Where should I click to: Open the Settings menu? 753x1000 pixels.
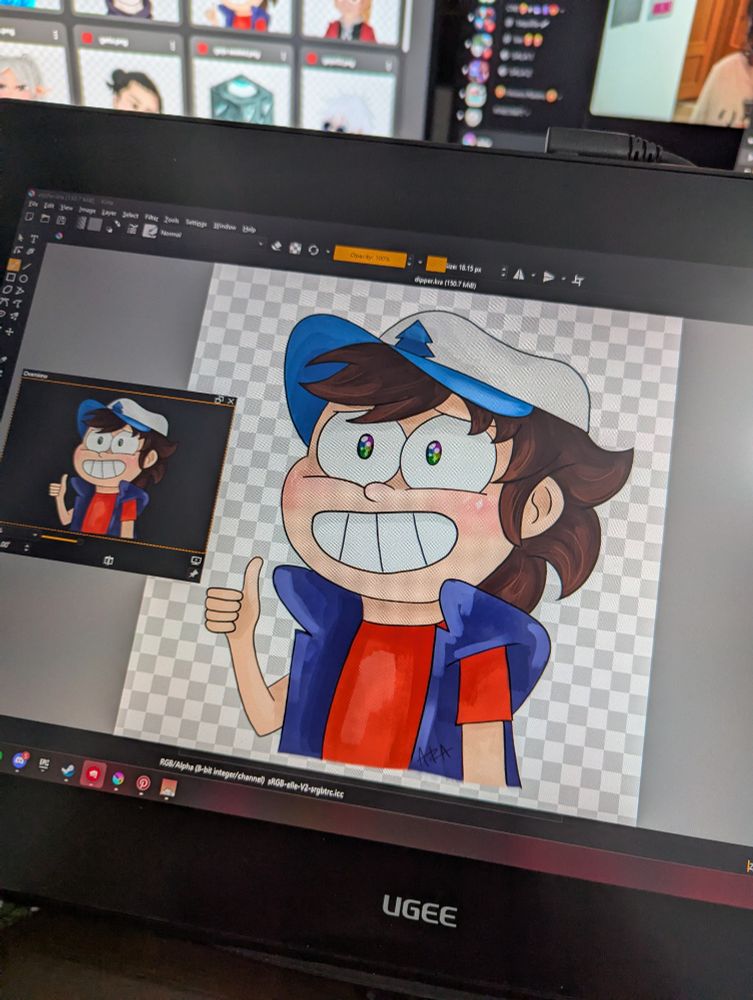point(196,223)
